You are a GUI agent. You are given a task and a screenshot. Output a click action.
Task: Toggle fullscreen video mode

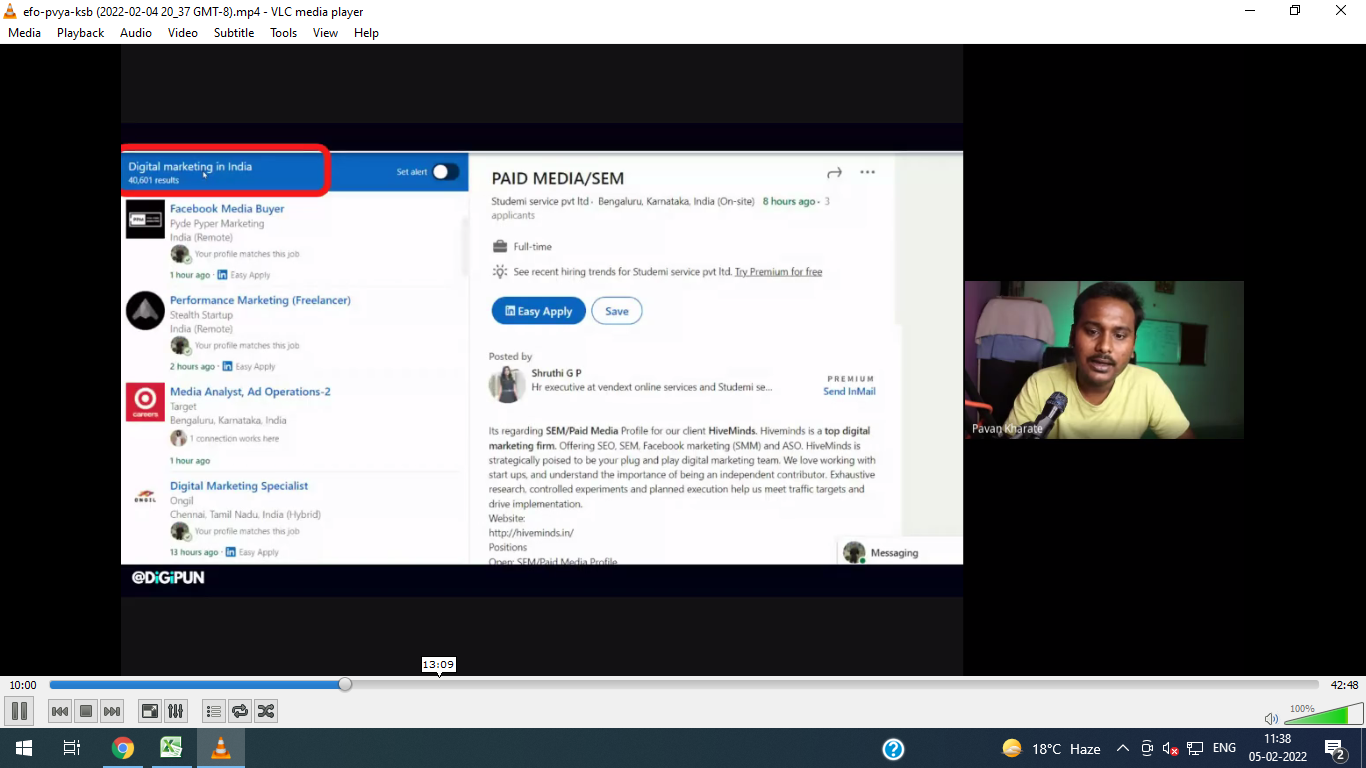pyautogui.click(x=150, y=711)
